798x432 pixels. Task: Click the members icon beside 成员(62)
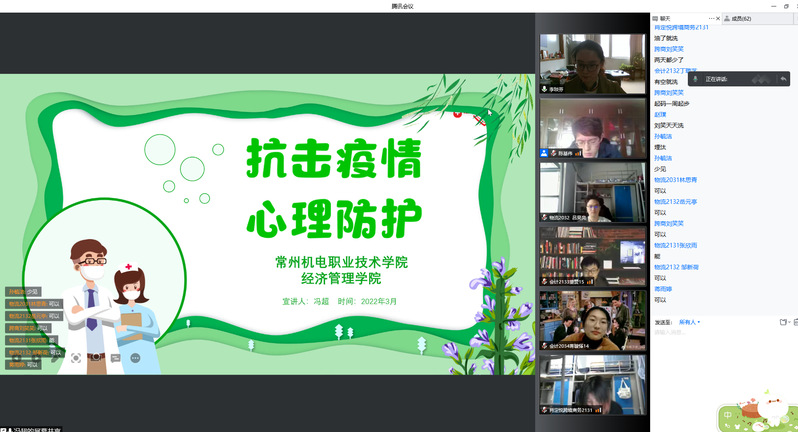coord(726,18)
